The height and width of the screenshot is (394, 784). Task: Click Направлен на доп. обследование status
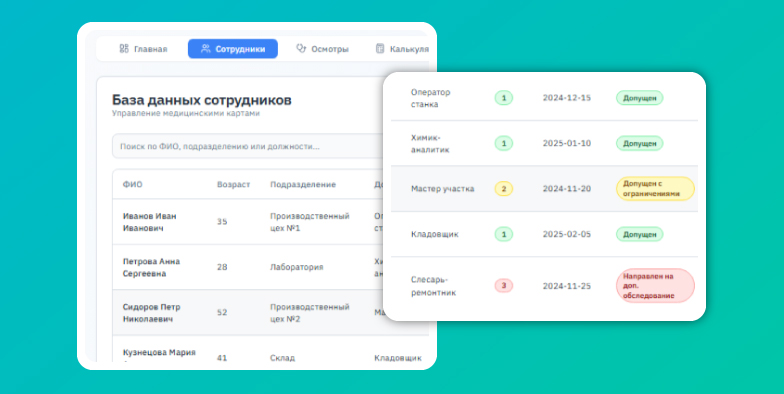[655, 286]
